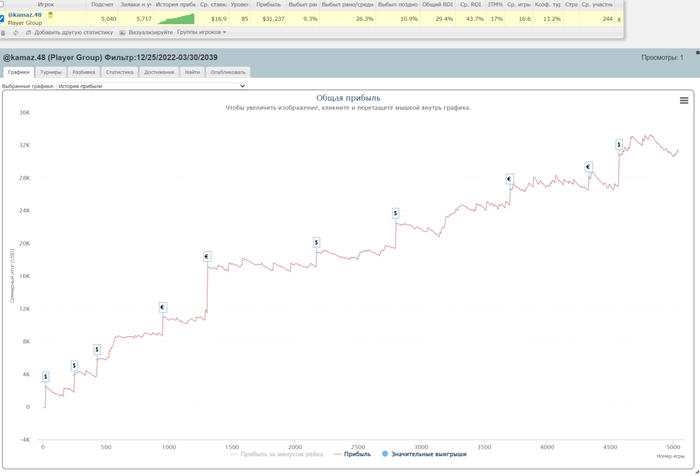Click the 'Player Group' label under @kamaz.48
The image size is (700, 476).
(25, 23)
